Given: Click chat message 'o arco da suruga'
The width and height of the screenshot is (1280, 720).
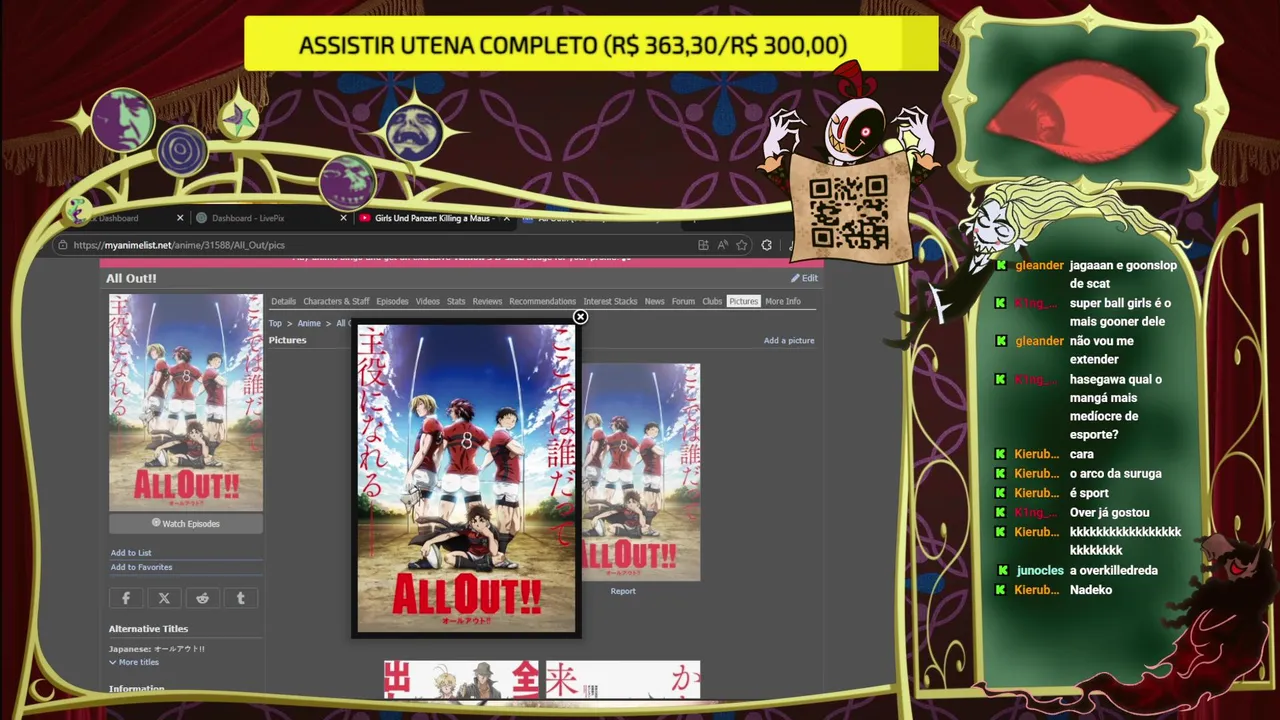Looking at the screenshot, I should coord(1115,473).
